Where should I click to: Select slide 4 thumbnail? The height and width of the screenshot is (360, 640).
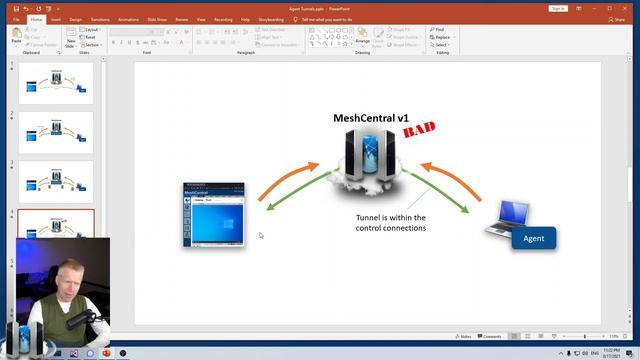56,223
